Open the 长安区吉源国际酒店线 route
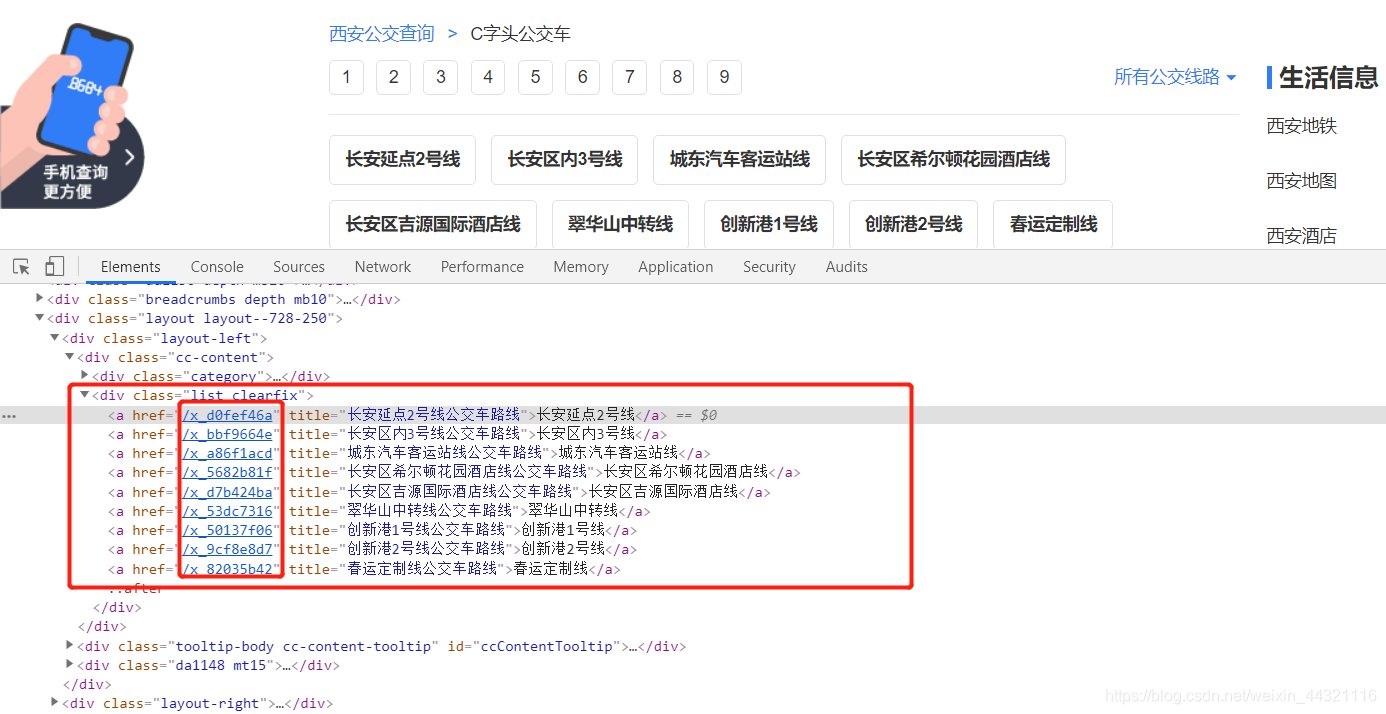1386x714 pixels. (433, 224)
